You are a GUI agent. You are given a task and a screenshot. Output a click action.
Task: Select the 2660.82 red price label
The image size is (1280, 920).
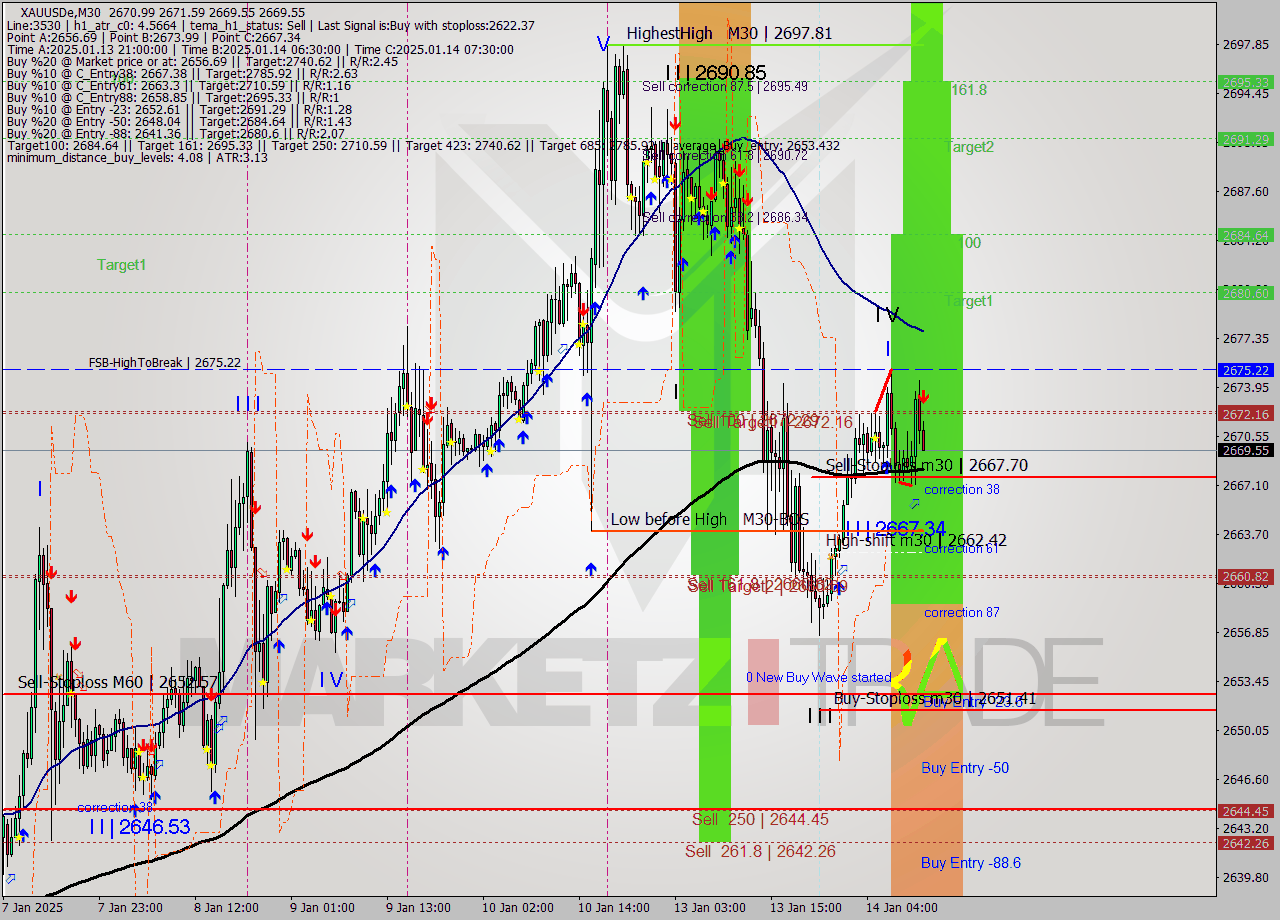tap(1245, 577)
